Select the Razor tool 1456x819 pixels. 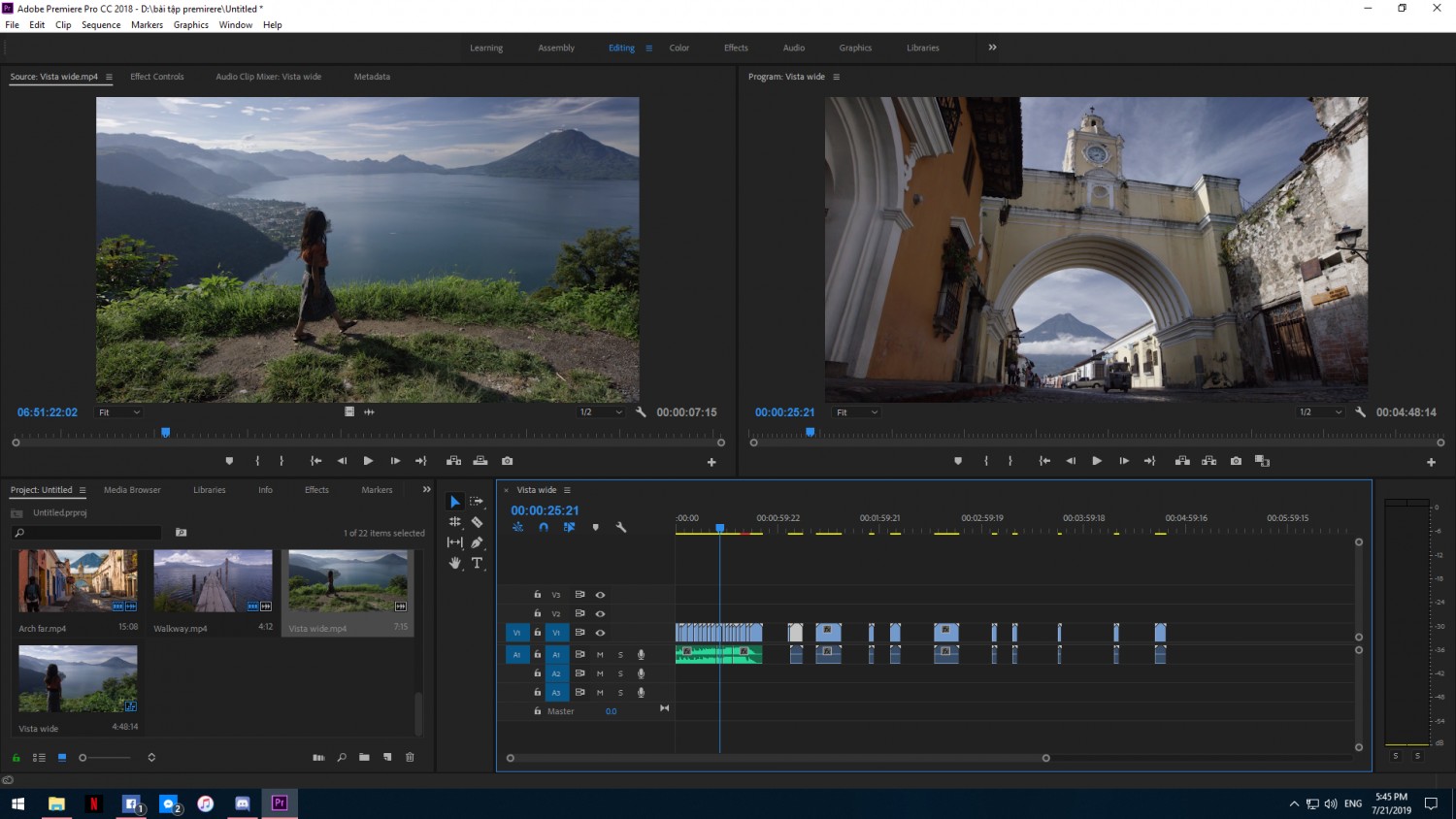click(x=477, y=522)
